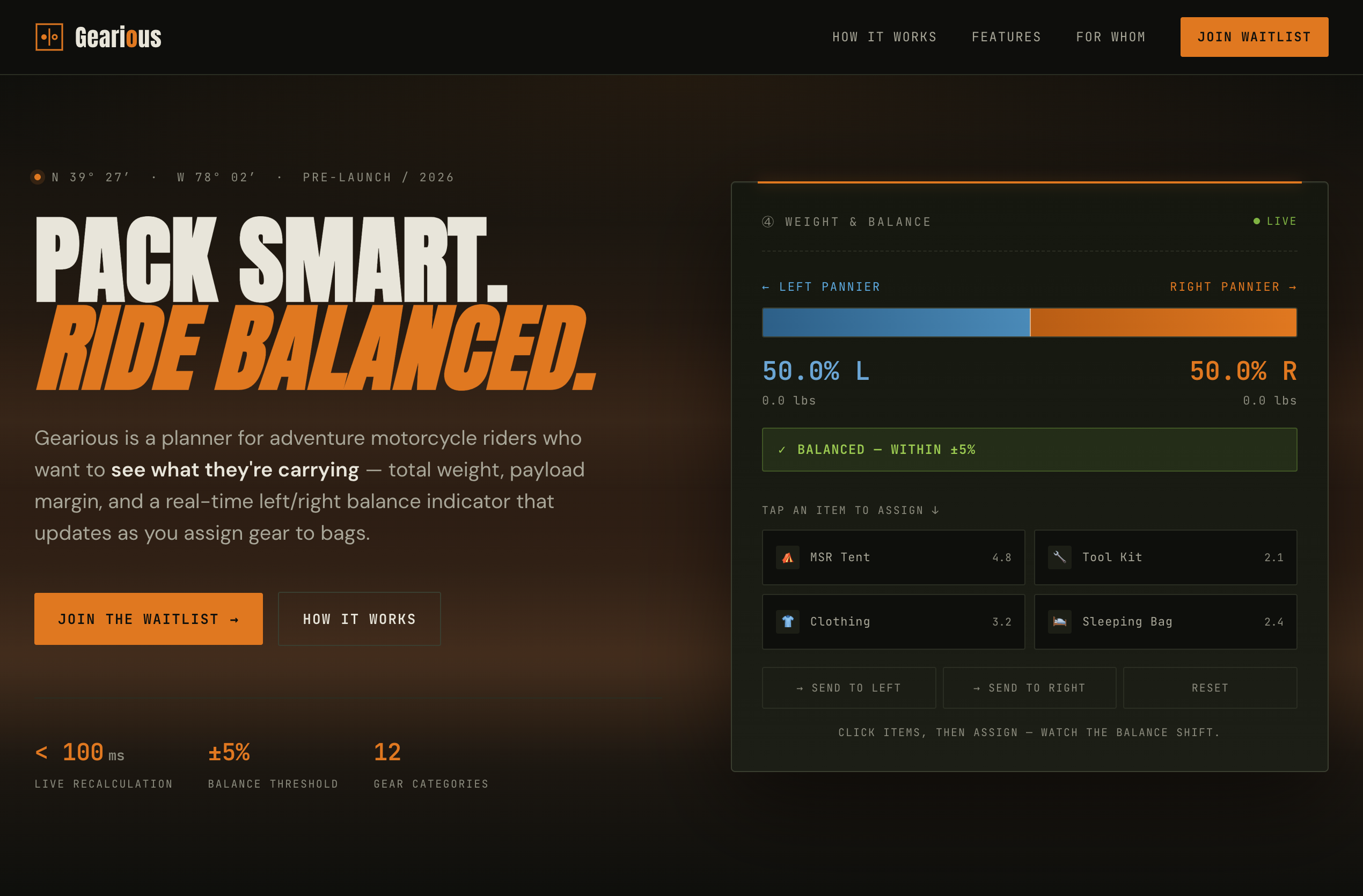1363x896 pixels.
Task: Click the 'Pack Smart.' headline
Action: tap(272, 259)
